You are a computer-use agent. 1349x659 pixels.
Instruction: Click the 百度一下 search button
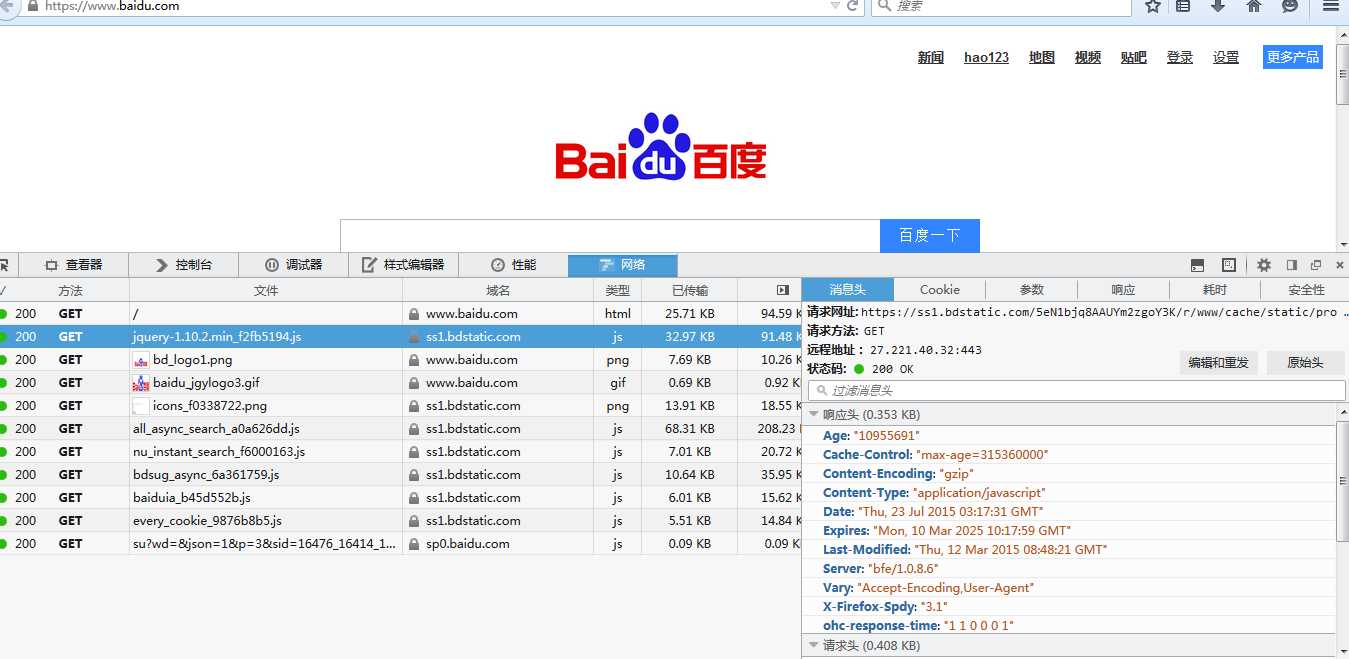click(x=929, y=236)
